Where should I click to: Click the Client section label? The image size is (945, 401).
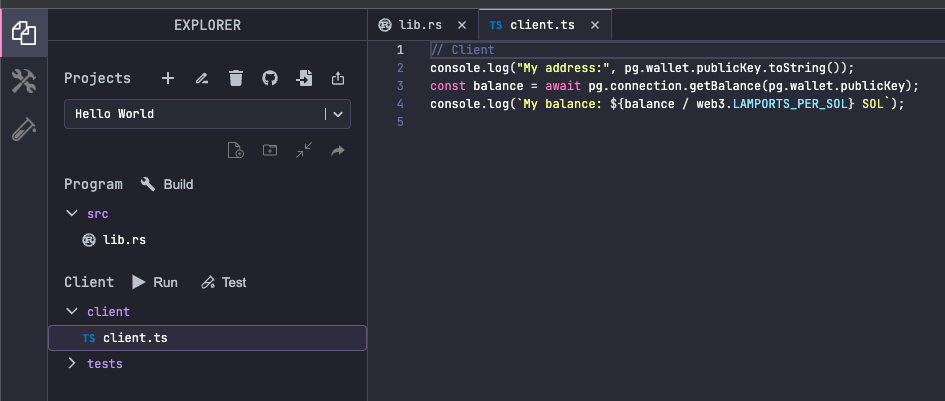(89, 282)
